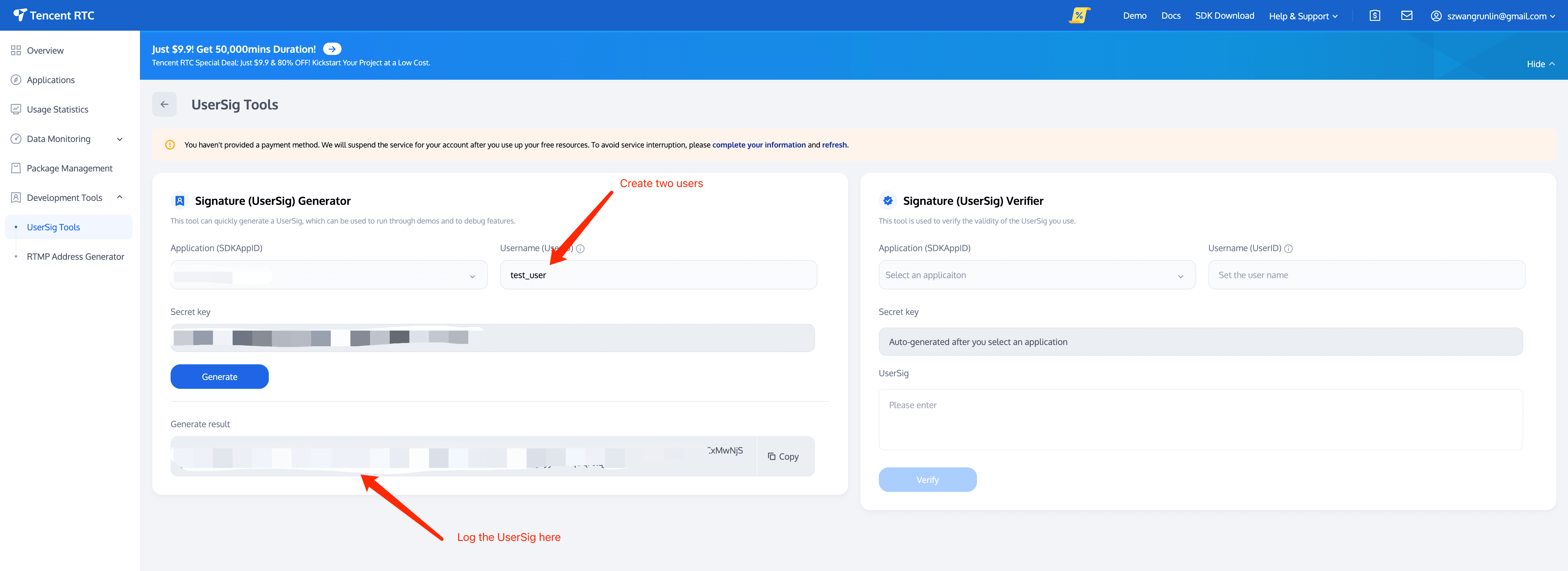Open Package Management from the sidebar
Image resolution: width=1568 pixels, height=571 pixels.
(x=69, y=168)
